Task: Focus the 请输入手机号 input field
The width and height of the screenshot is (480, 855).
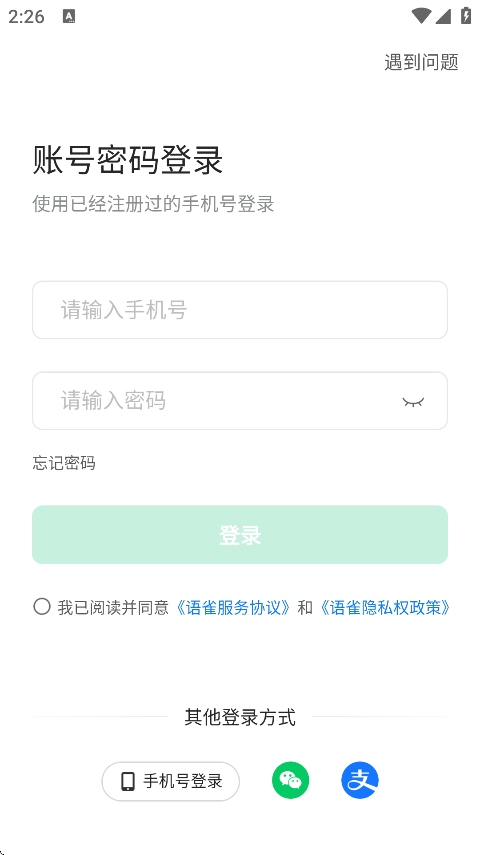Action: coord(240,310)
